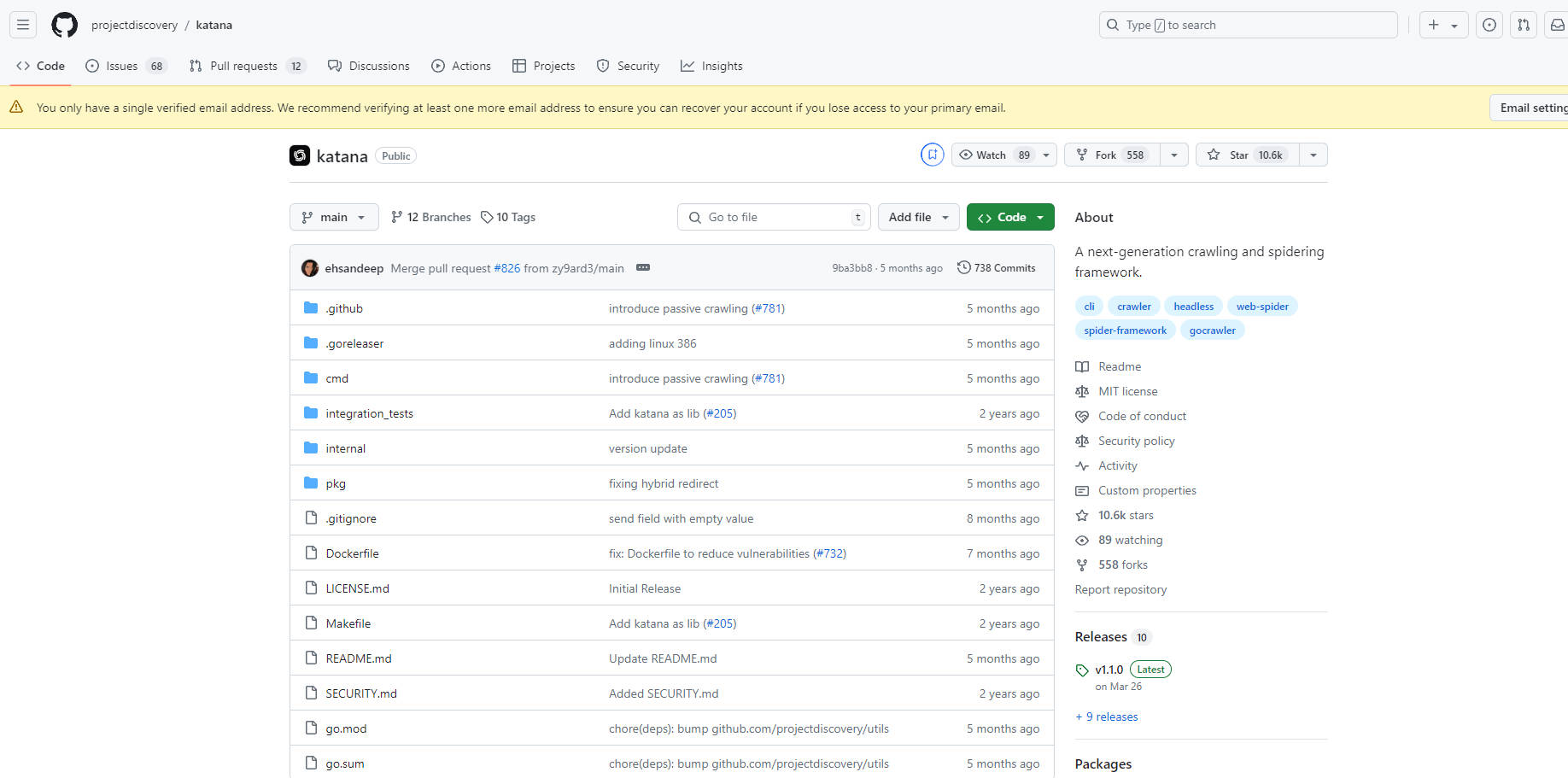View the 738 Commits history

tap(996, 268)
